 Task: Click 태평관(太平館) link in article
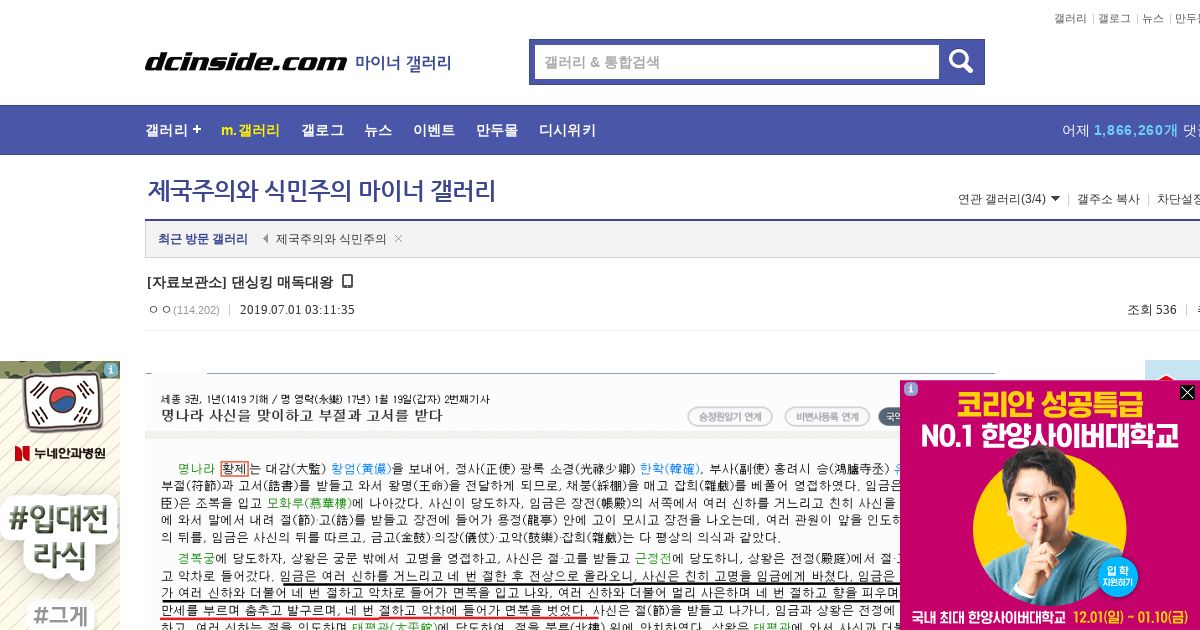click(x=393, y=627)
